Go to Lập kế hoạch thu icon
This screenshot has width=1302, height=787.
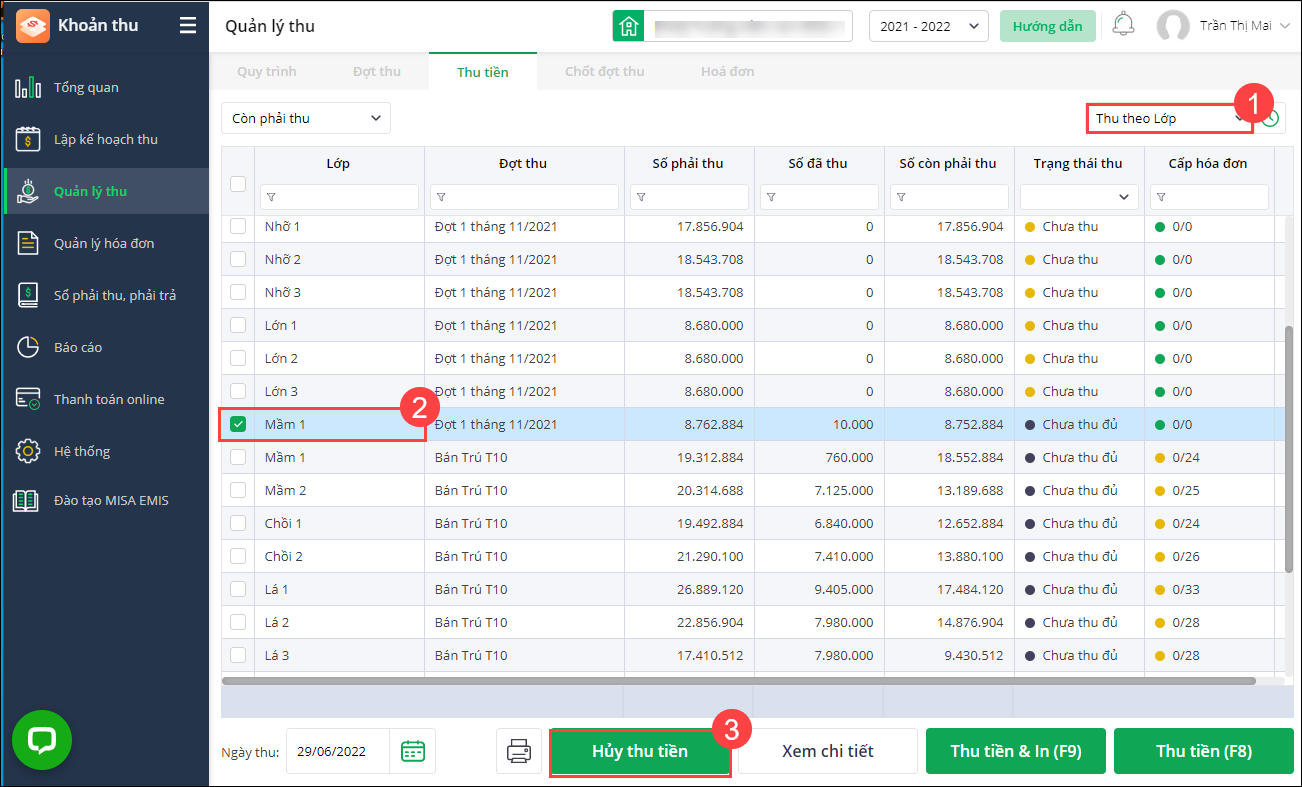pyautogui.click(x=28, y=139)
